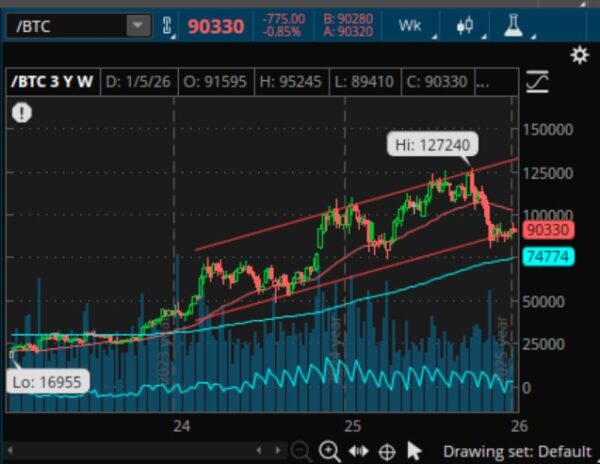Click the expand horizontal arrows icon

pos(357,451)
